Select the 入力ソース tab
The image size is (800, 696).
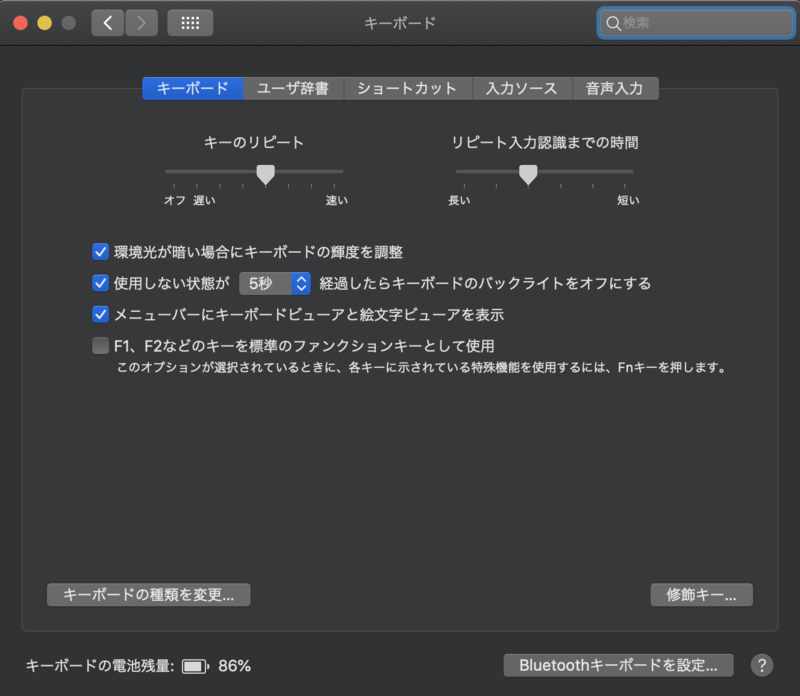(520, 88)
